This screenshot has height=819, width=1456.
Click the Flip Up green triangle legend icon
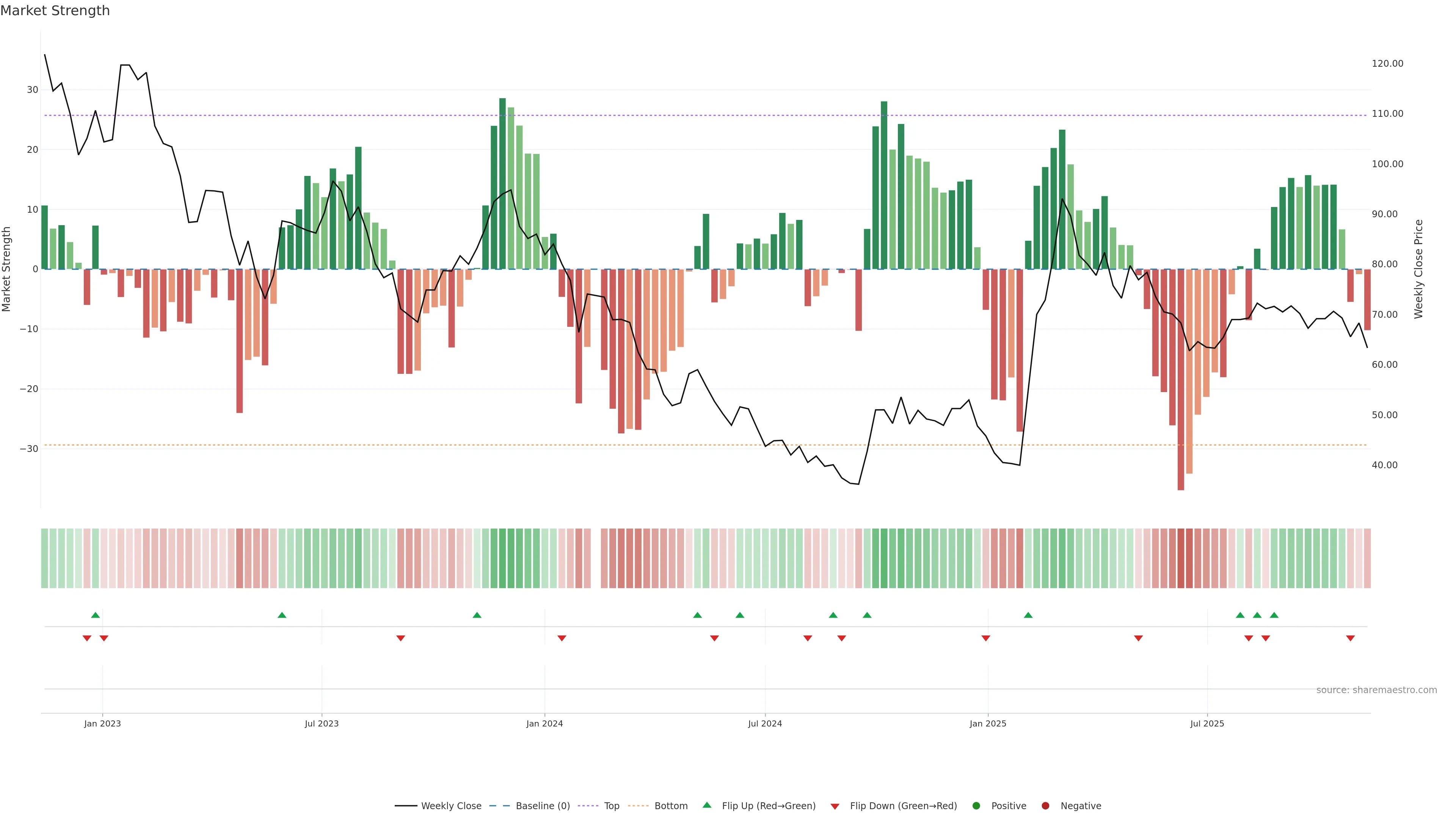[x=706, y=805]
